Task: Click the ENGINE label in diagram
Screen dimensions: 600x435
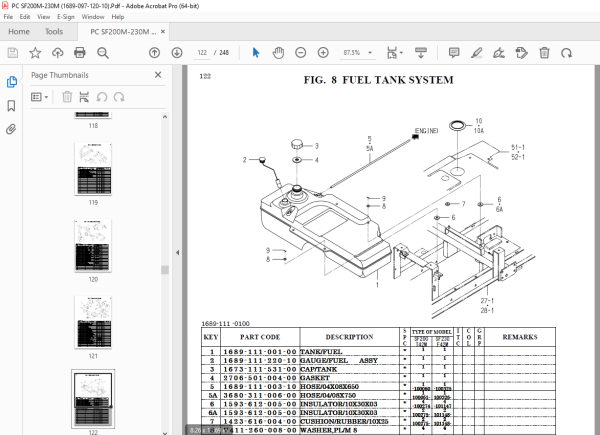Action: [x=426, y=131]
